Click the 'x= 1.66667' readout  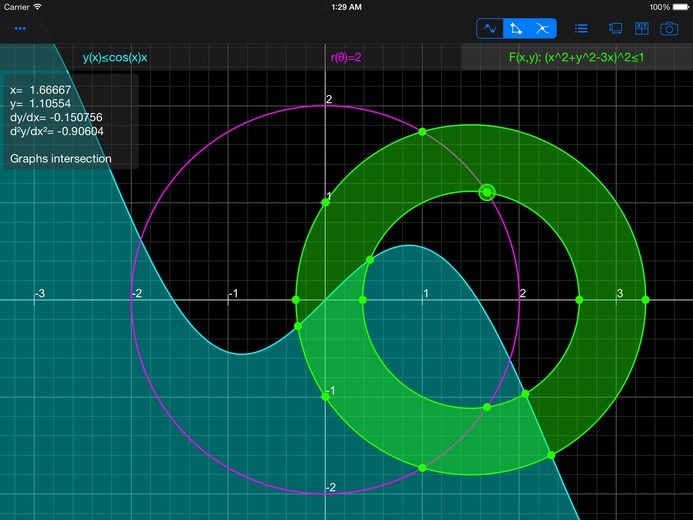tap(41, 90)
